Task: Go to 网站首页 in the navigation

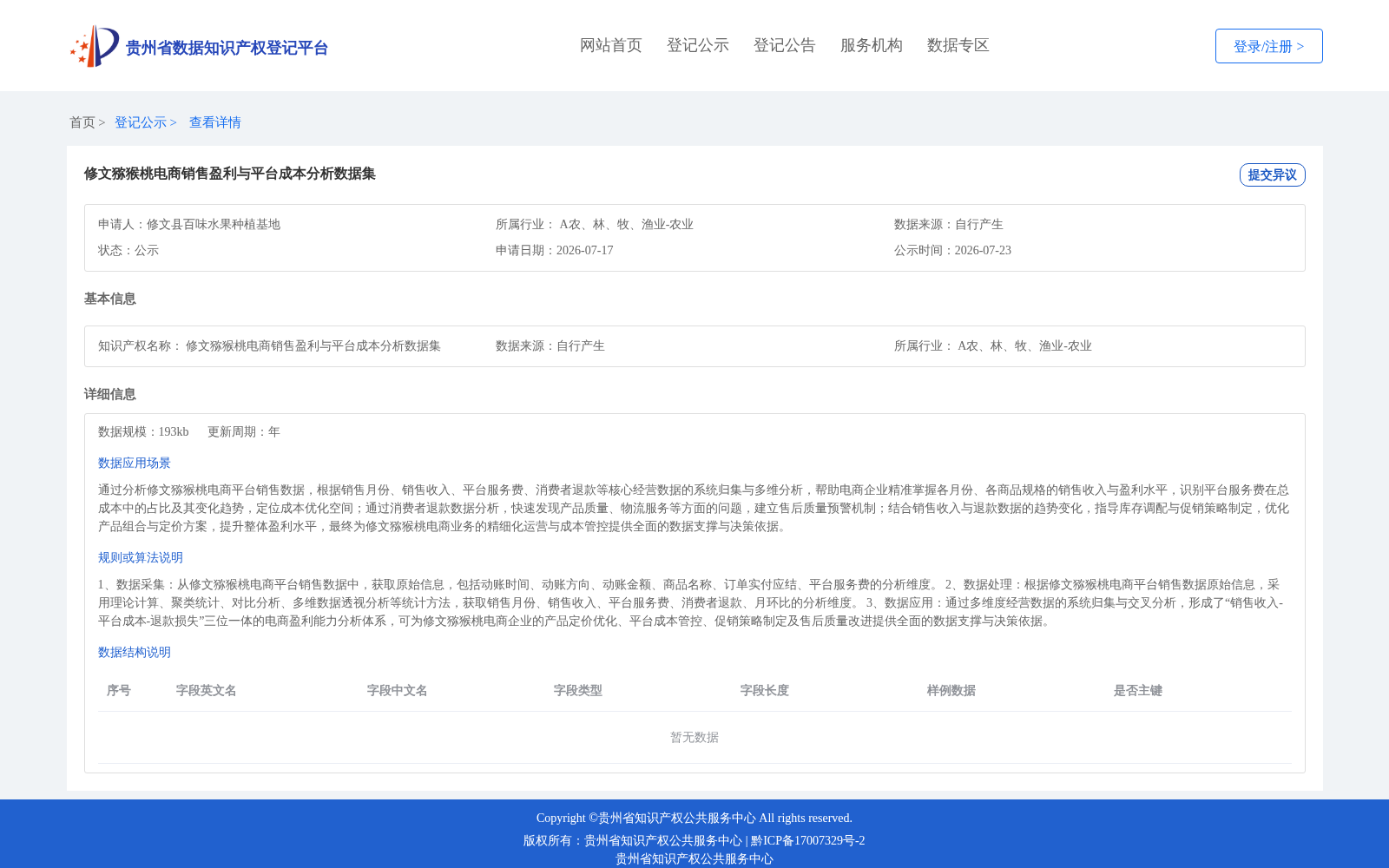Action: pos(611,45)
